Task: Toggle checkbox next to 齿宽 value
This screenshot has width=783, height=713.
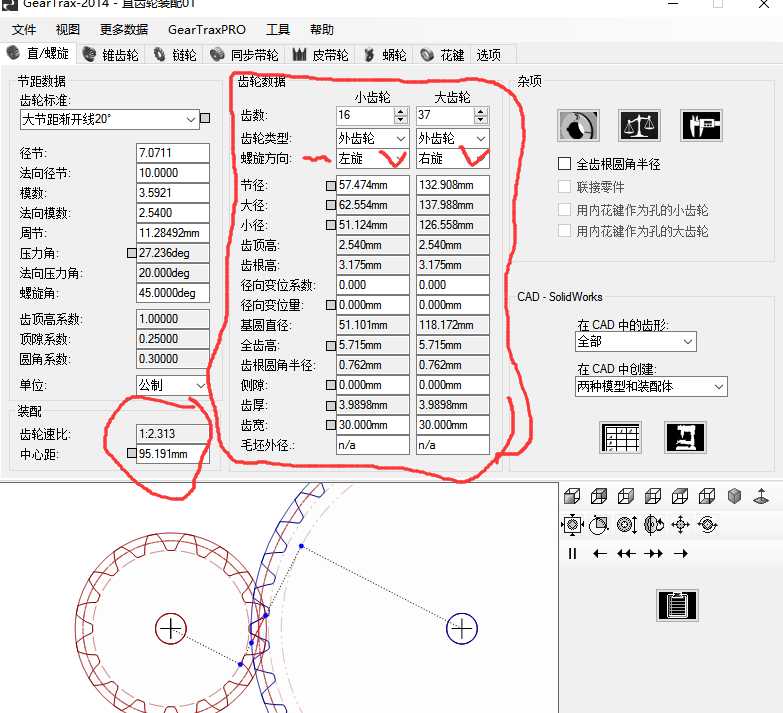Action: pyautogui.click(x=331, y=425)
